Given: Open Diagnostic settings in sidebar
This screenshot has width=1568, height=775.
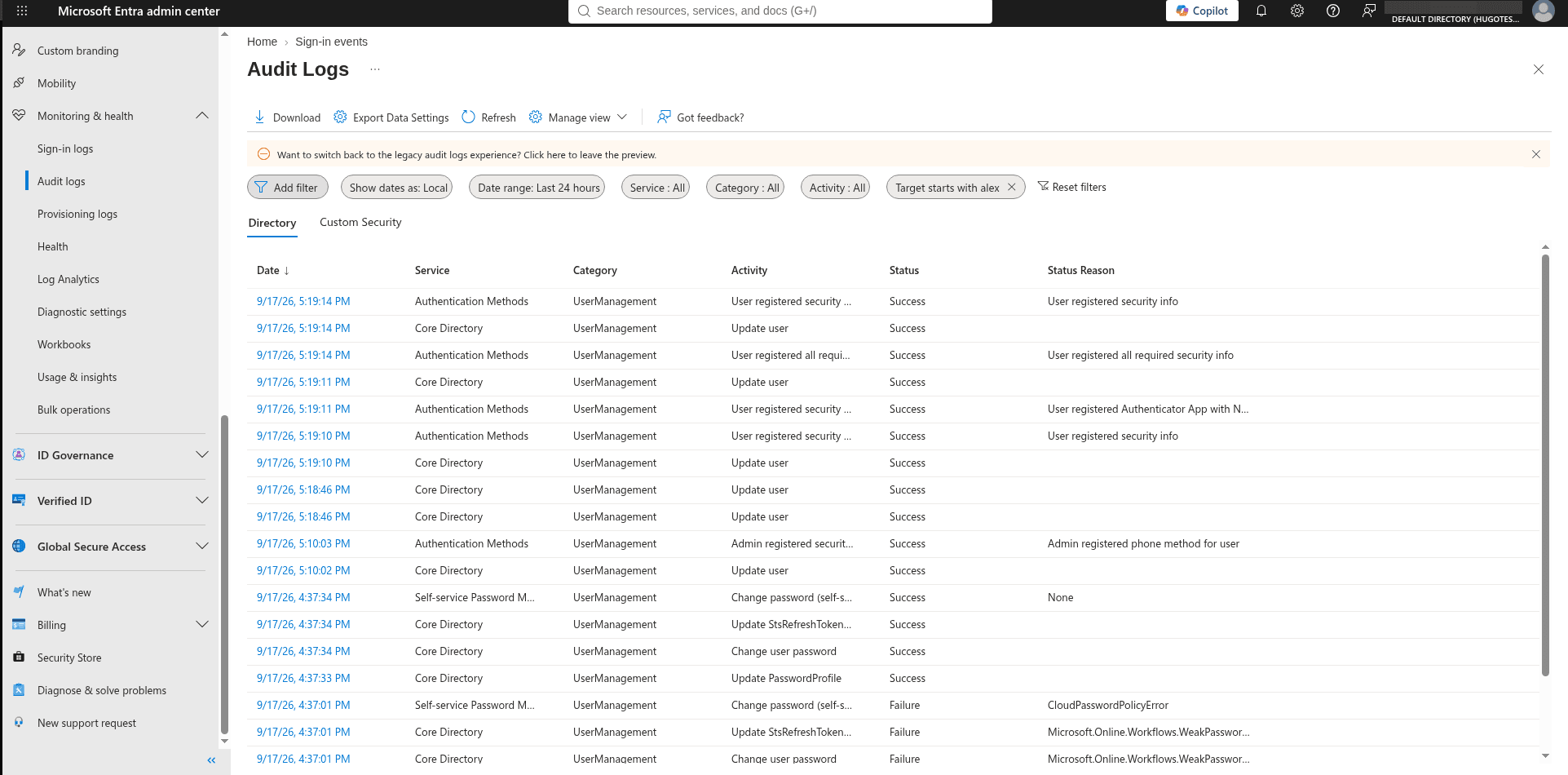Looking at the screenshot, I should coord(82,312).
